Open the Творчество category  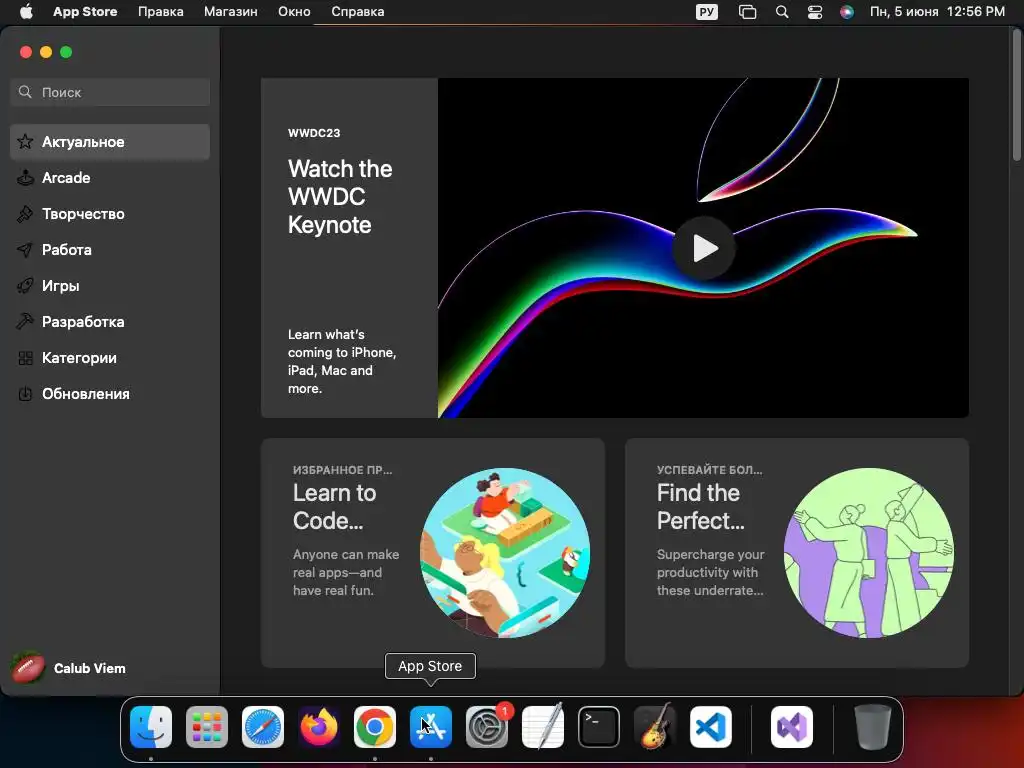click(110, 214)
